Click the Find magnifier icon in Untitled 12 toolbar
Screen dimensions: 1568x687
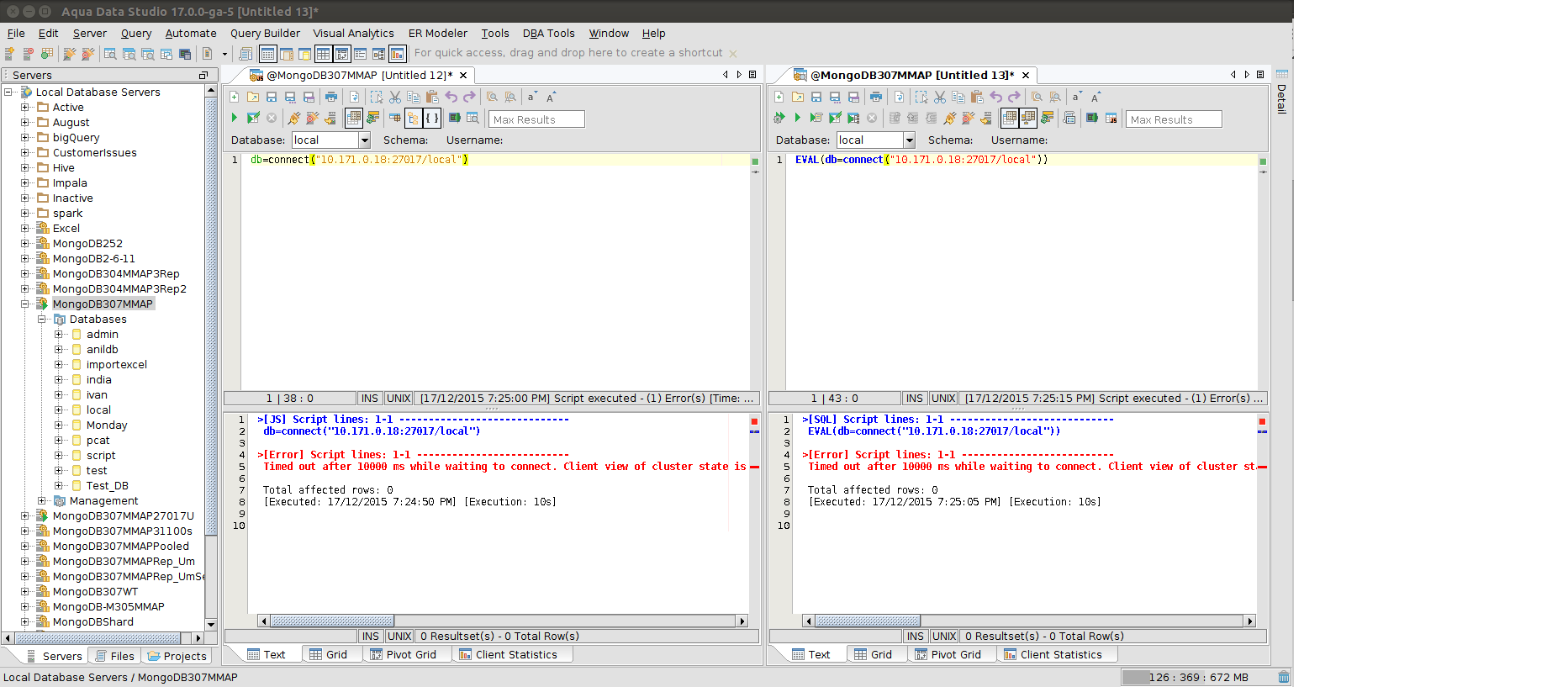pos(492,98)
